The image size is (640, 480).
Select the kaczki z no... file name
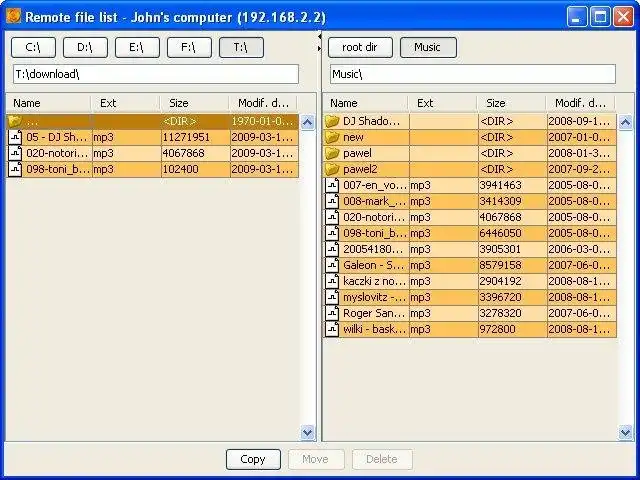point(374,281)
